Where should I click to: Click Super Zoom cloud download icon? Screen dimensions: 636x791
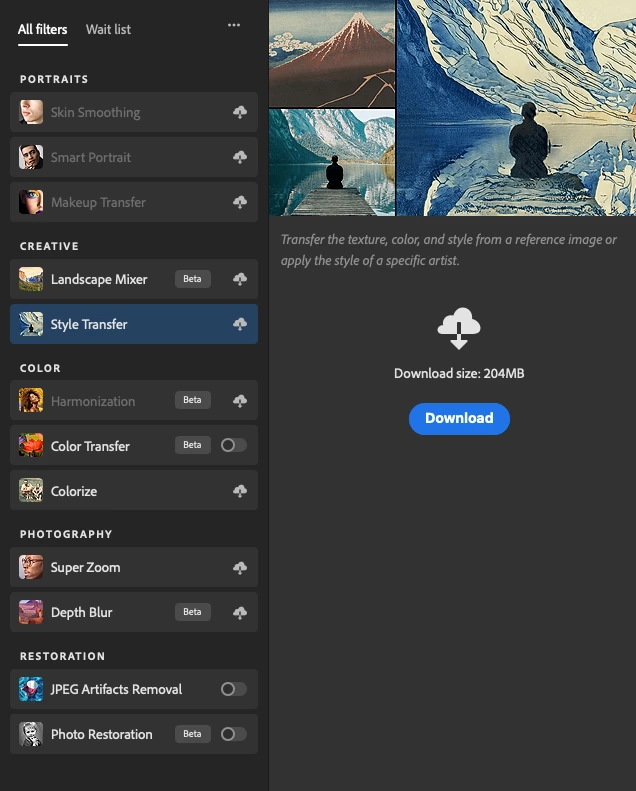(x=240, y=568)
